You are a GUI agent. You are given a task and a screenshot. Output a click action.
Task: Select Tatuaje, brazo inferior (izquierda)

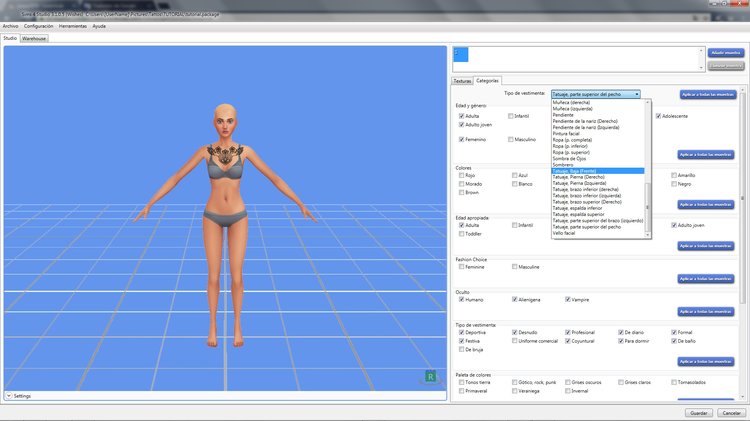[587, 196]
